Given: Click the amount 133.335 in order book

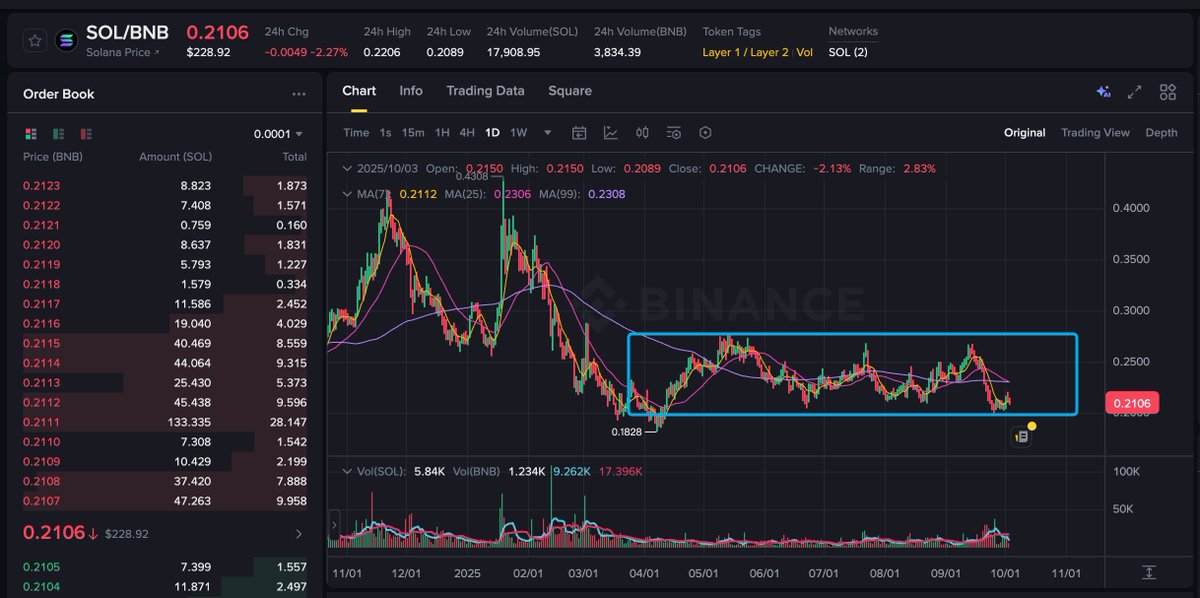Looking at the screenshot, I should (x=189, y=422).
